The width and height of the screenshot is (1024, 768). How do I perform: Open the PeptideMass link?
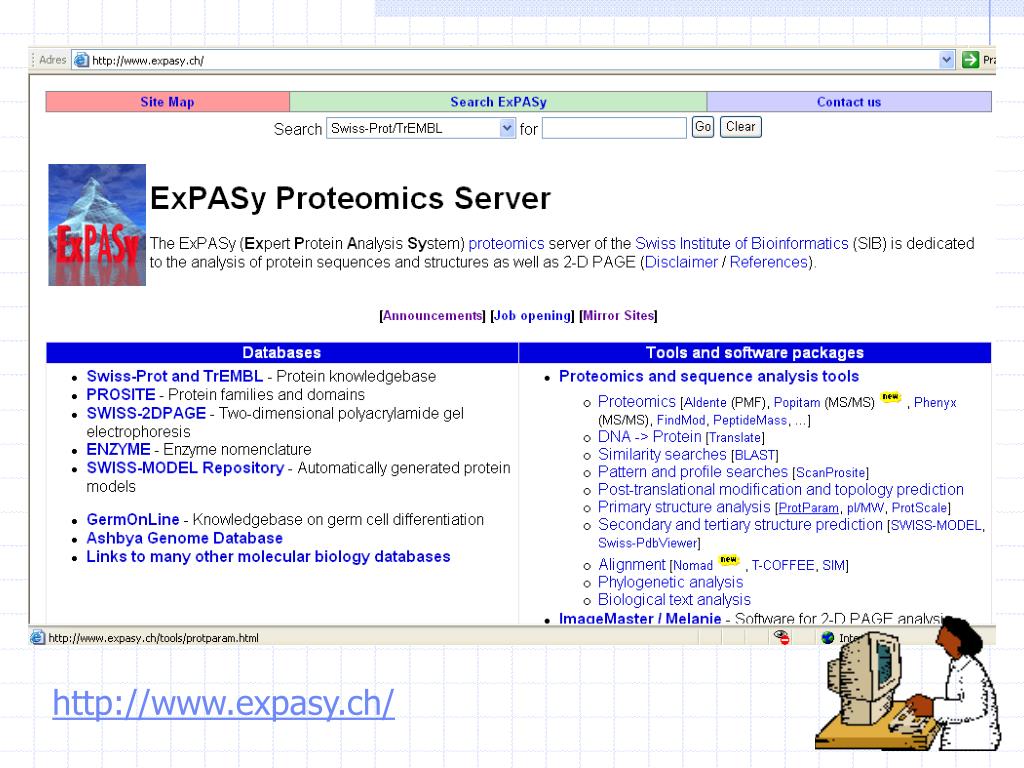(x=750, y=421)
